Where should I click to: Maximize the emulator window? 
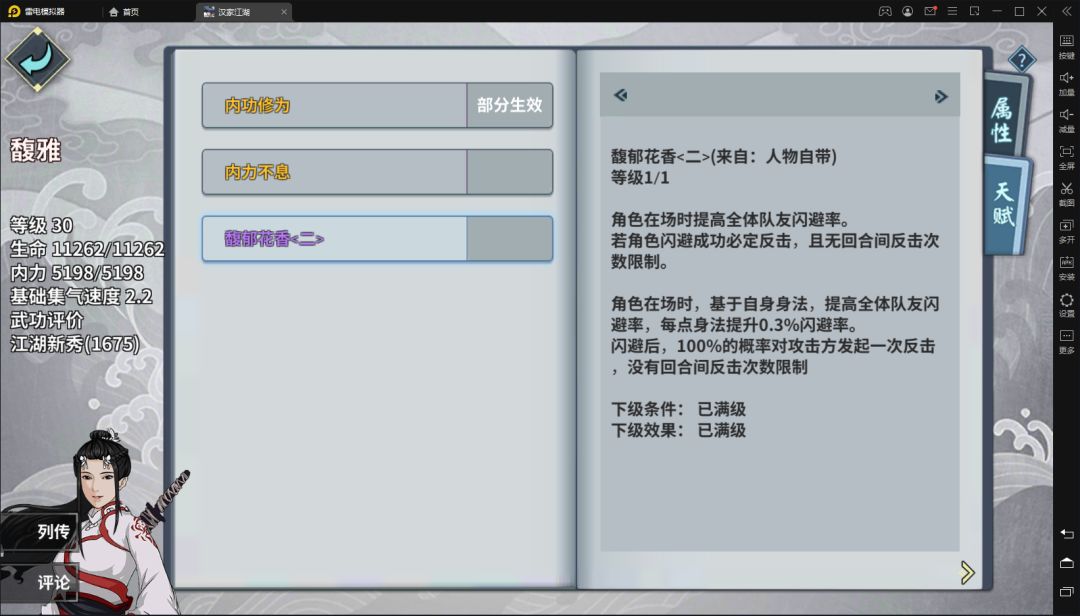(x=1019, y=11)
